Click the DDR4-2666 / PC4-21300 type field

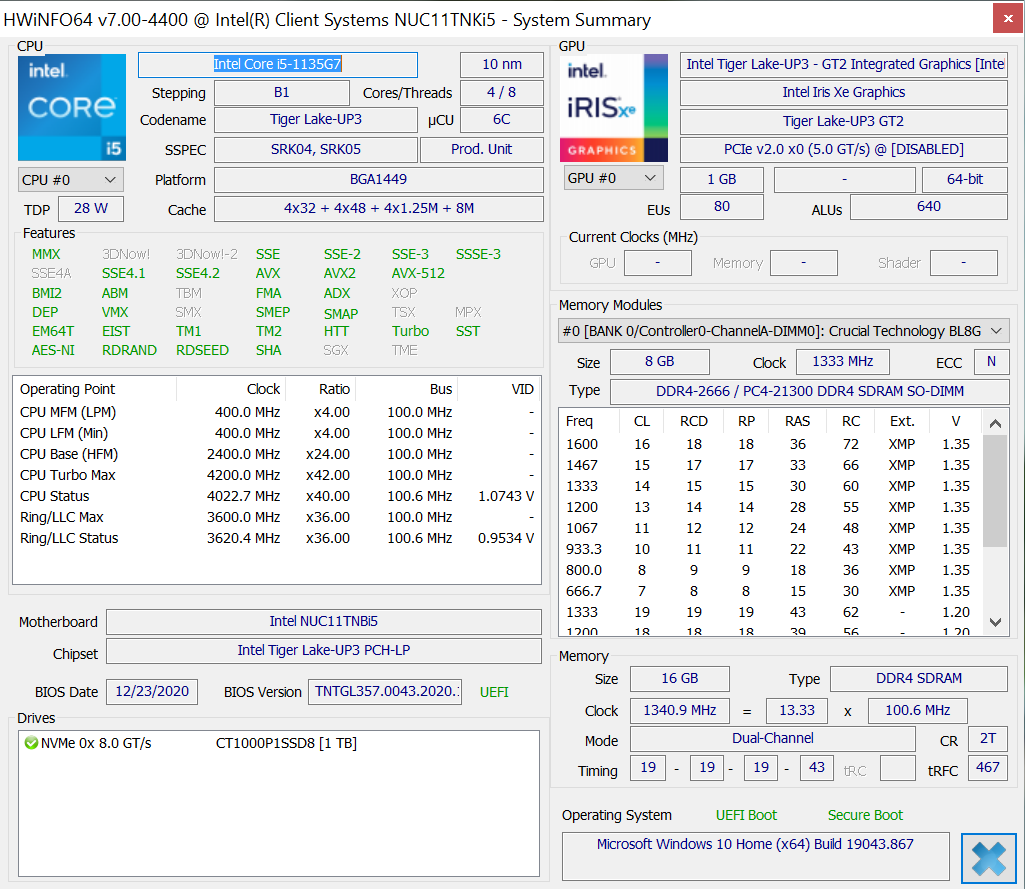point(809,392)
